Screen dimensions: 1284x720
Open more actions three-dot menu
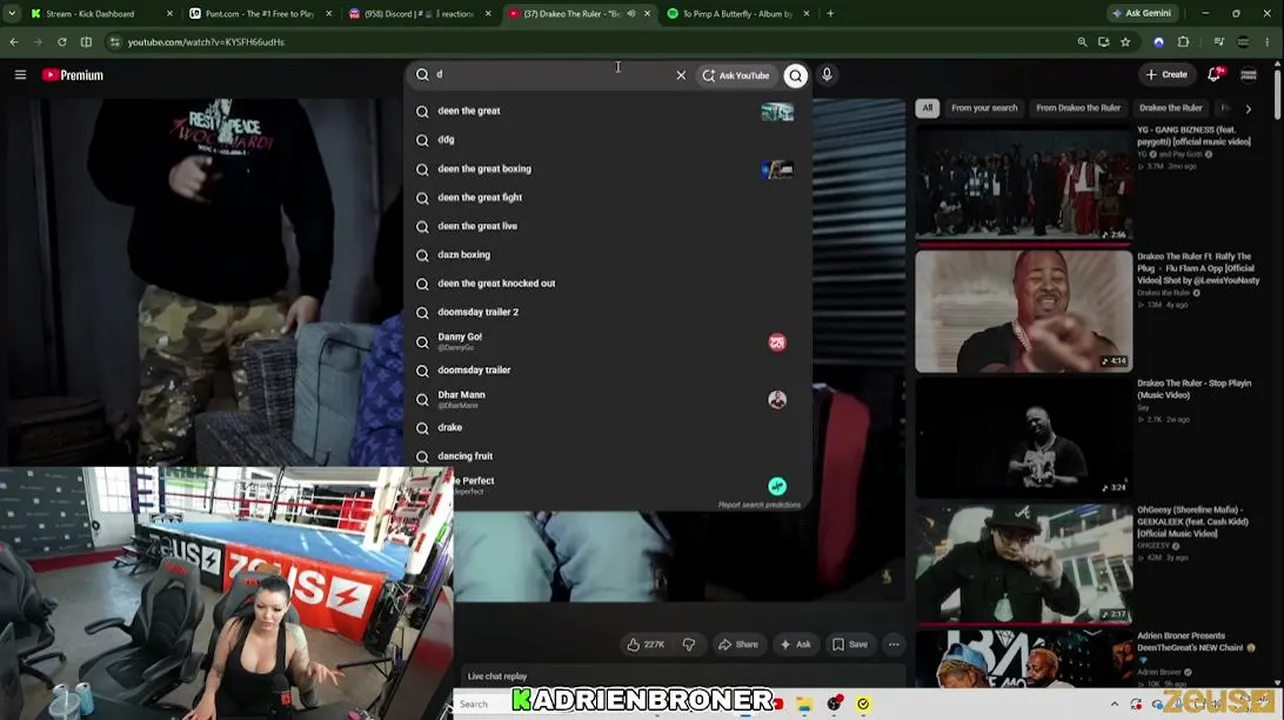pos(894,645)
